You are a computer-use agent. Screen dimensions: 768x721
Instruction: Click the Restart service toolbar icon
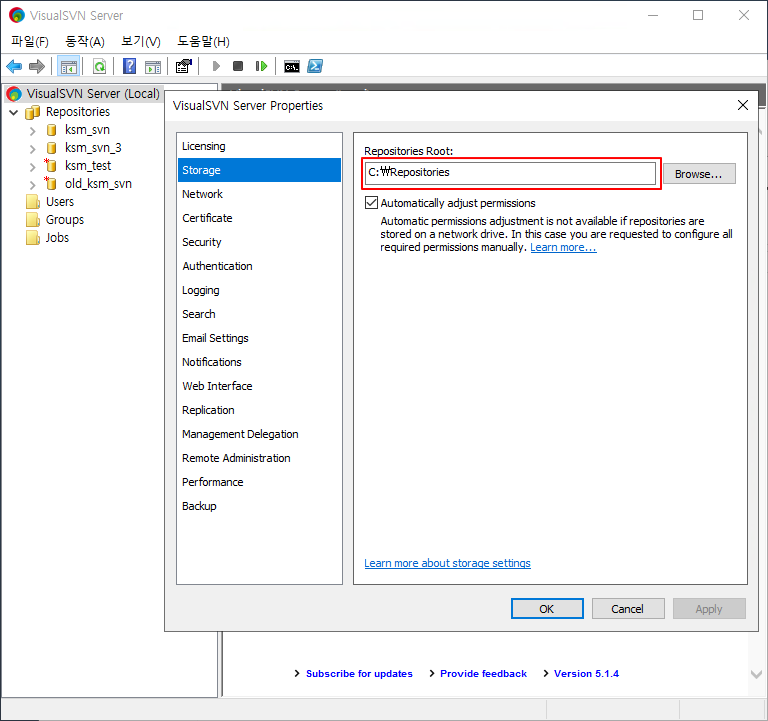coord(262,66)
